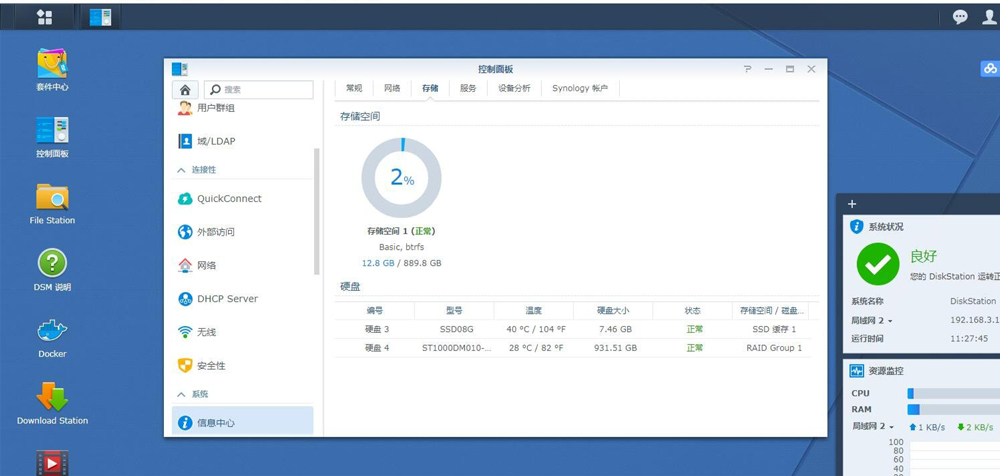The image size is (1000, 476).
Task: Click the storage usage donut chart
Action: [x=401, y=178]
